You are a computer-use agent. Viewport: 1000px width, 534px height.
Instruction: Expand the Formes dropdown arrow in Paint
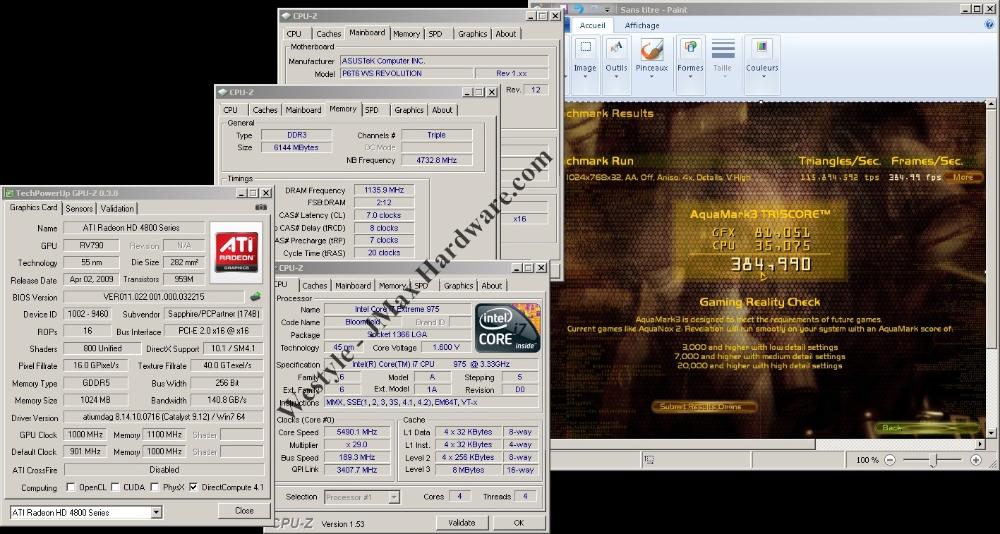(690, 77)
